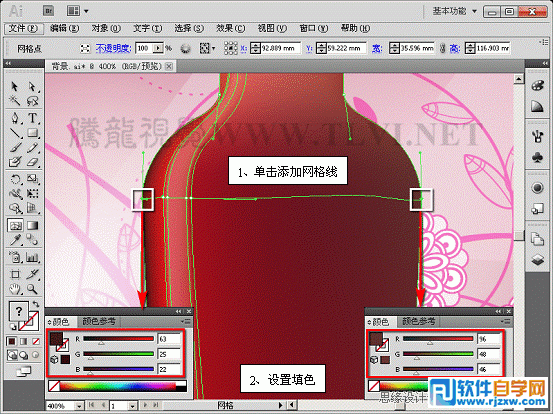Select the Gradient tool
Screen dimensions: 553x414
tap(32, 225)
